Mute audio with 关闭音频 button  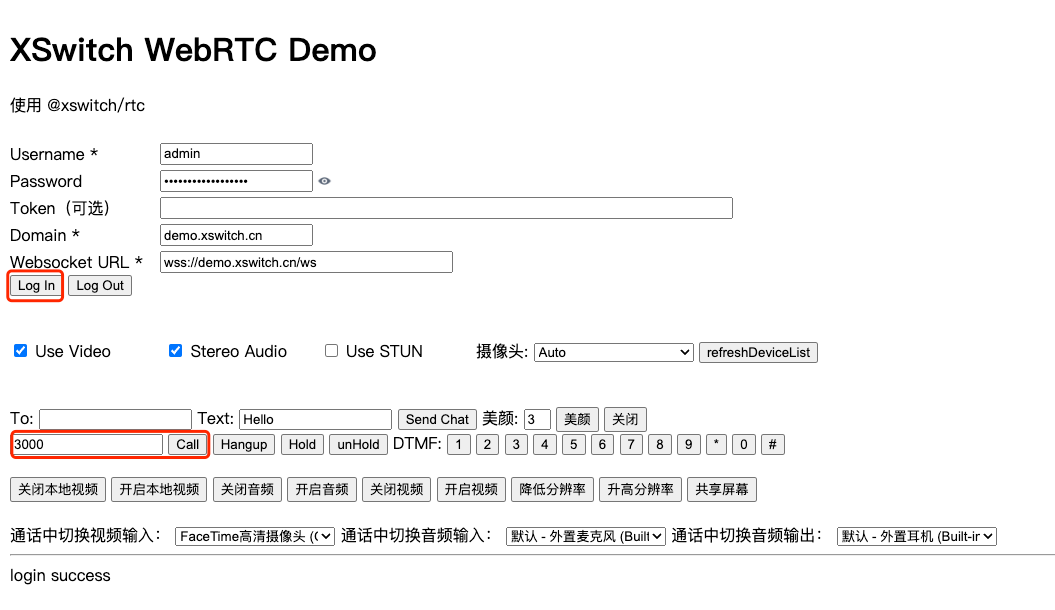click(x=247, y=490)
